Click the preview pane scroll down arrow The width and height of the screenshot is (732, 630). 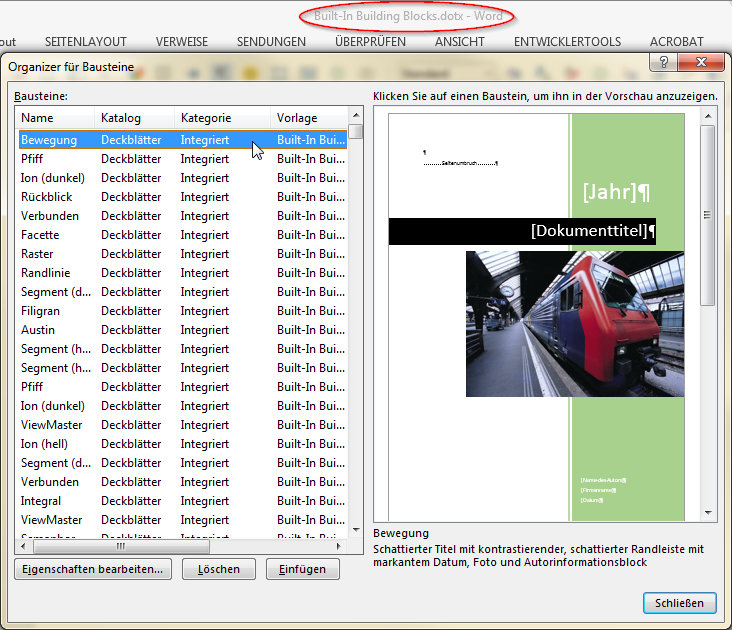point(708,513)
